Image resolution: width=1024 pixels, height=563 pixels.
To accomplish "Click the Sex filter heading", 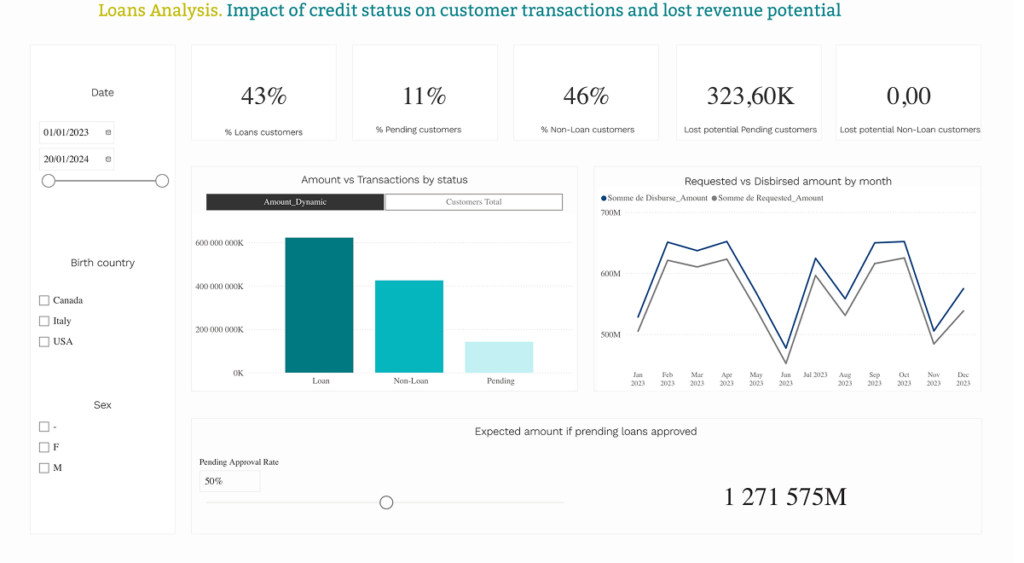I will pyautogui.click(x=103, y=405).
